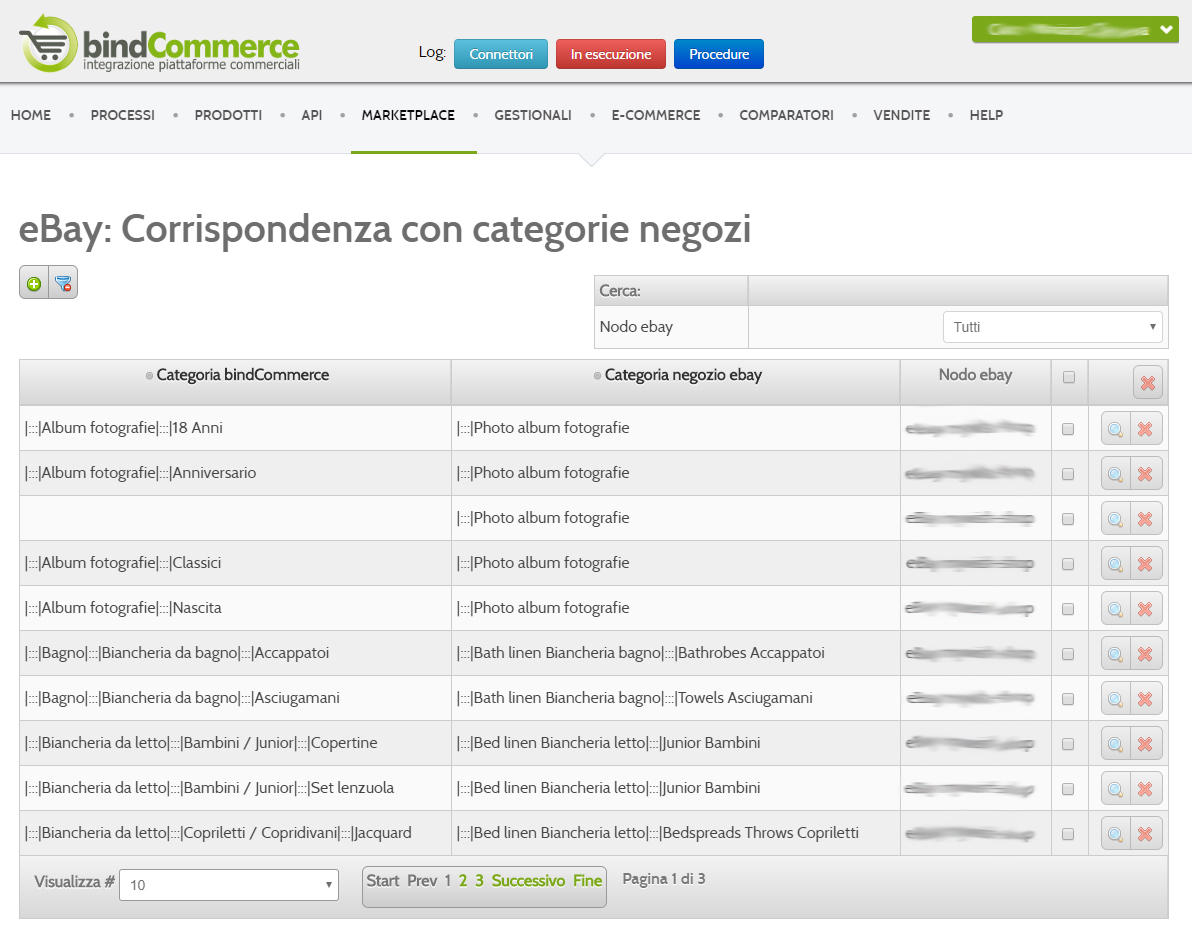Sort by Categoria negozio ebay column
The height and width of the screenshot is (948, 1192).
click(x=683, y=375)
